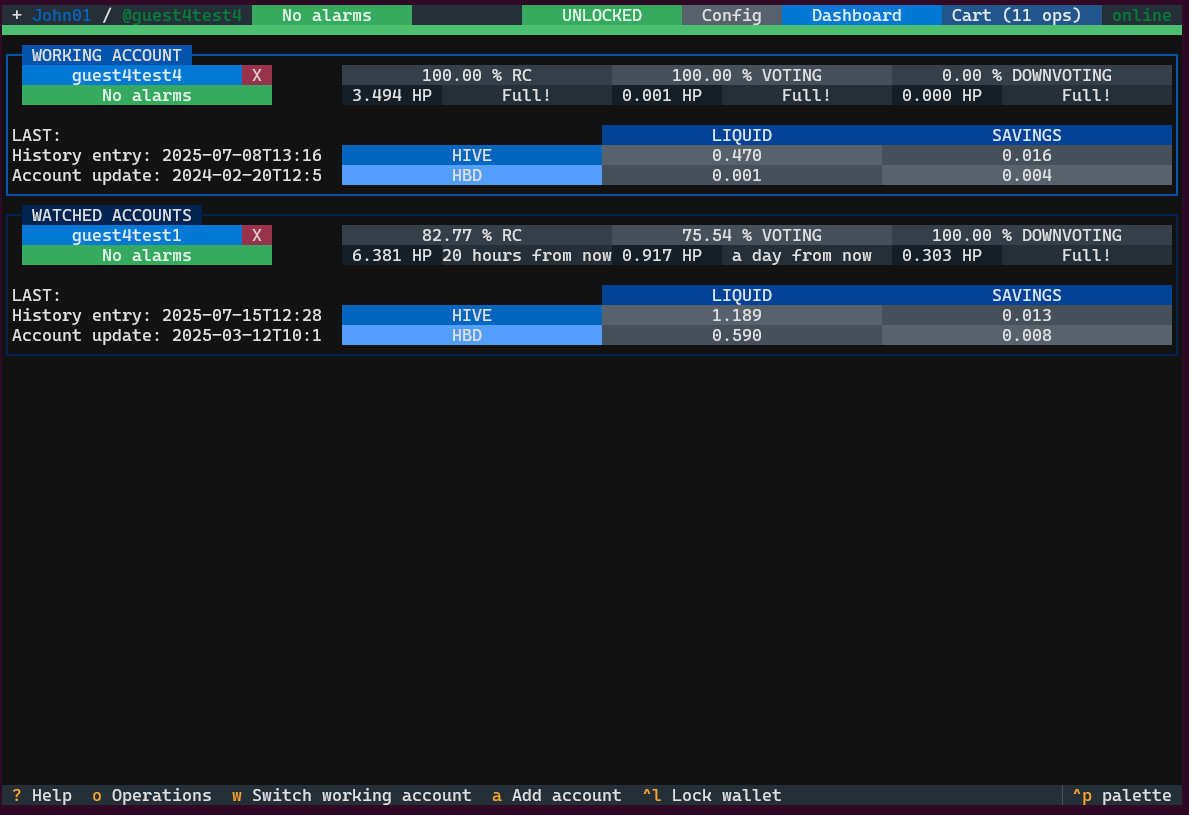The height and width of the screenshot is (815, 1189).
Task: Click the John01 profile name in header
Action: tap(61, 15)
